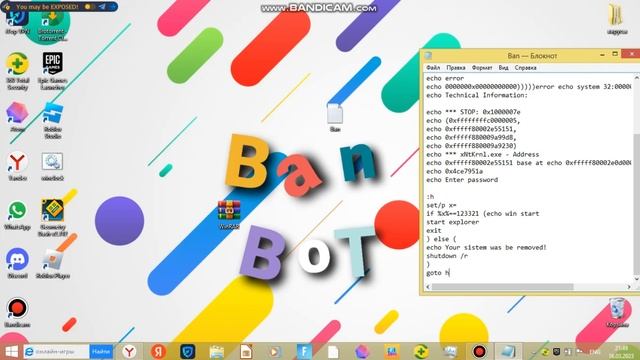The width and height of the screenshot is (640, 360).
Task: Click the Notepad horizontal scrollbar thumb
Action: 502,287
